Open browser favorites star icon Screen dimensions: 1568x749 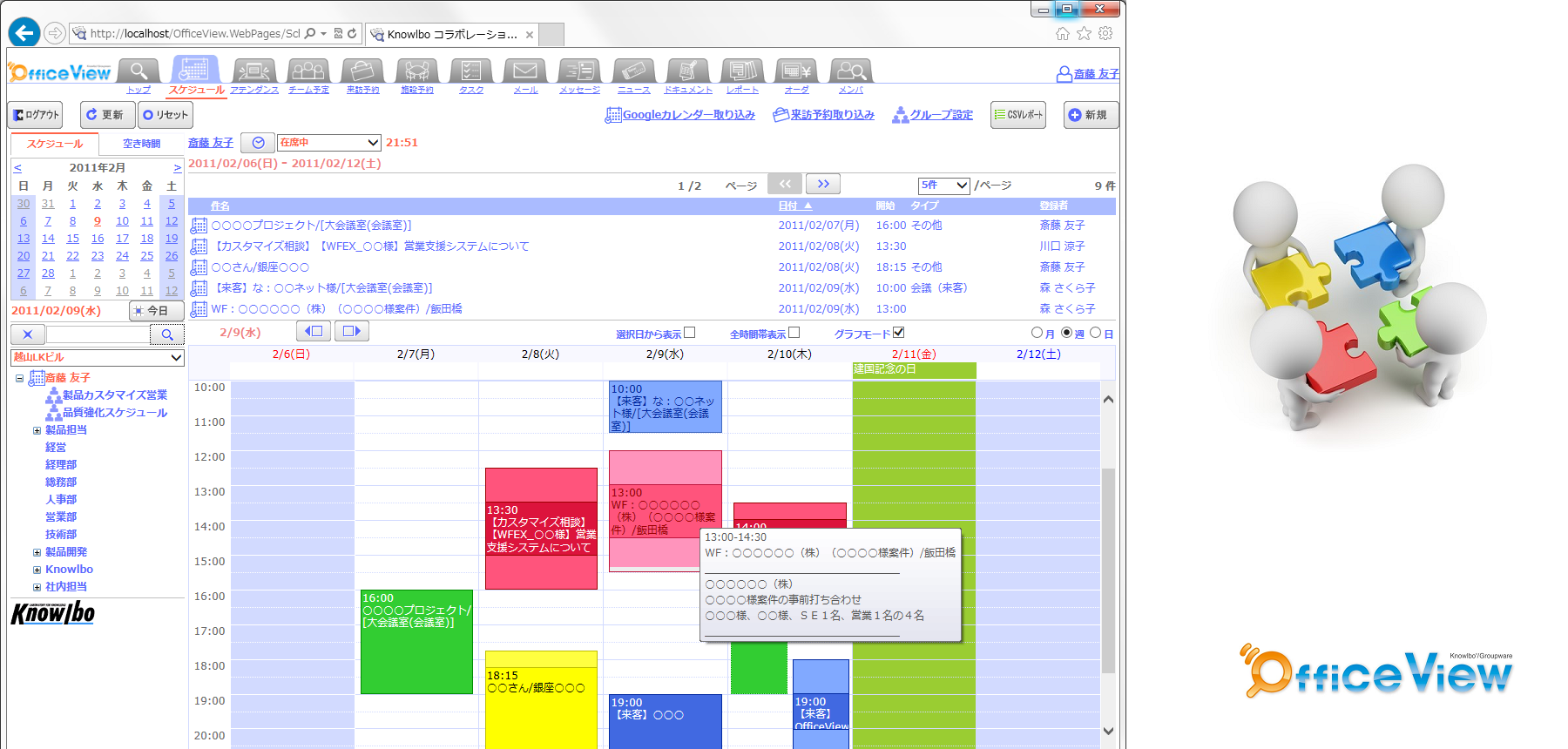click(x=1084, y=33)
